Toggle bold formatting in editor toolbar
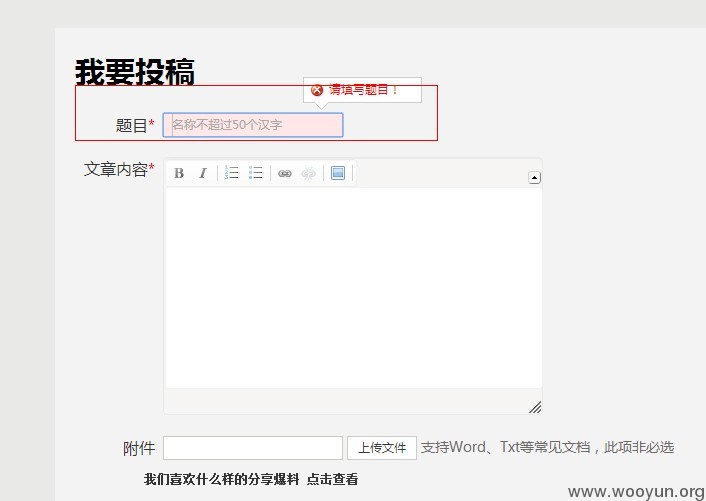 179,173
